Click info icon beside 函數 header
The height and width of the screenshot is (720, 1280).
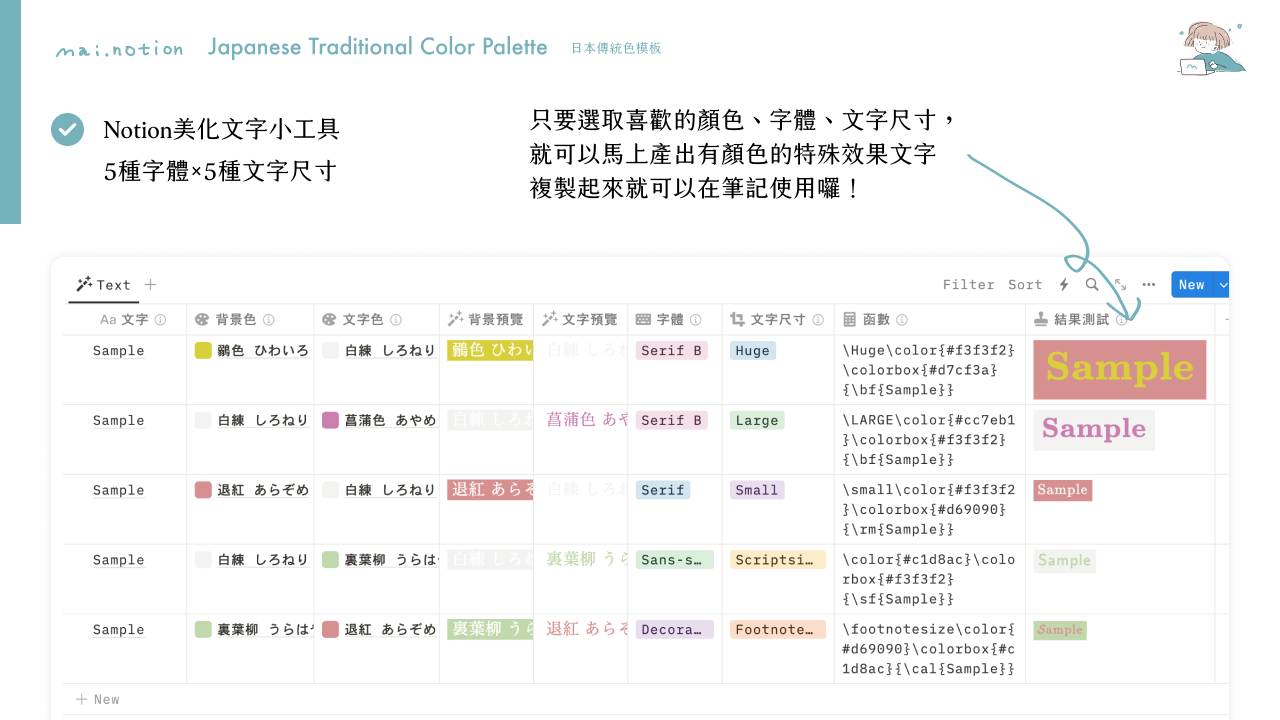(x=902, y=320)
